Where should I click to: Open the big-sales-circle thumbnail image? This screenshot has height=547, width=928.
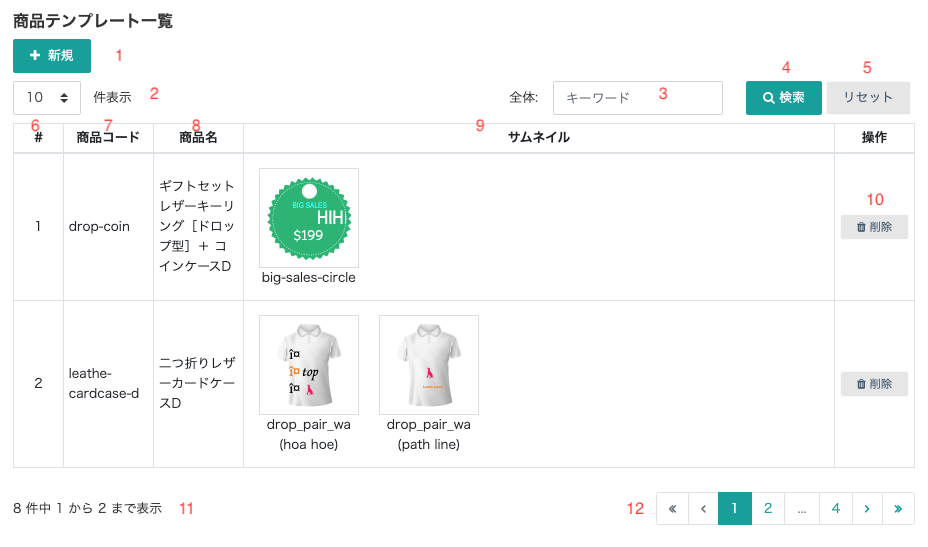pyautogui.click(x=309, y=218)
